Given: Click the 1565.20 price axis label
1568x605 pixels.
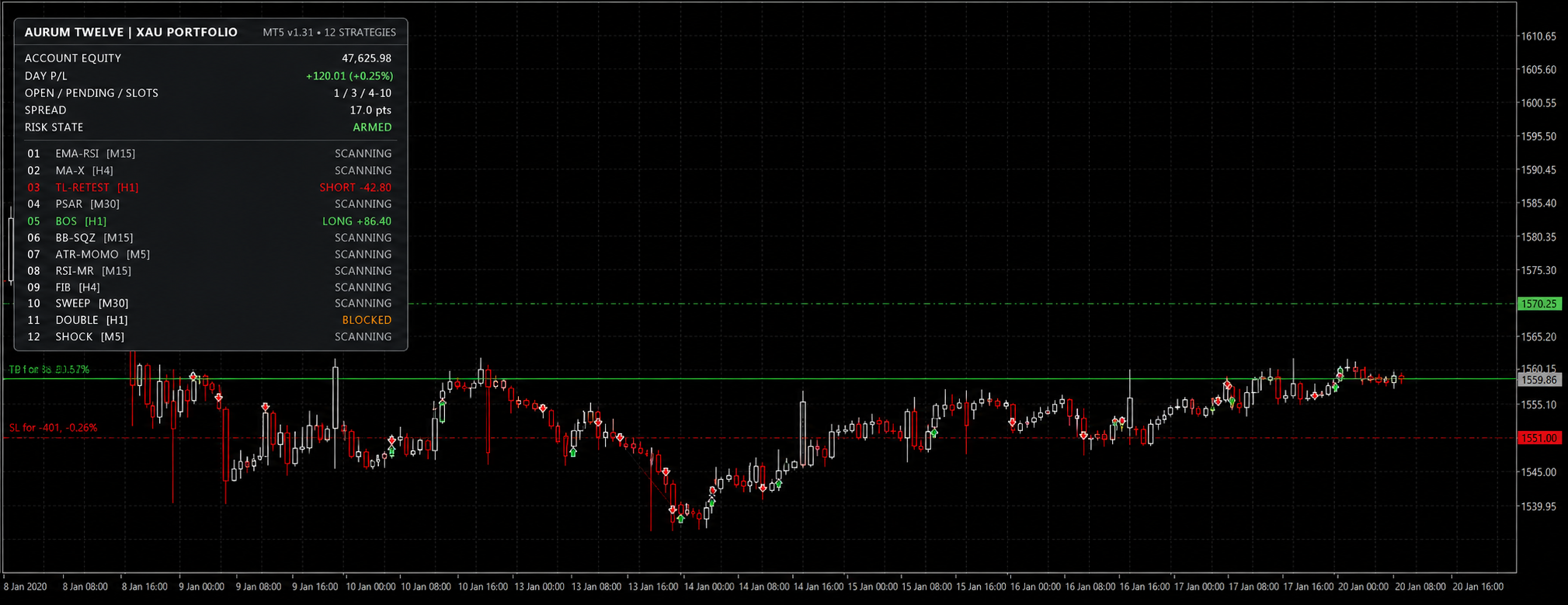Looking at the screenshot, I should 1538,337.
